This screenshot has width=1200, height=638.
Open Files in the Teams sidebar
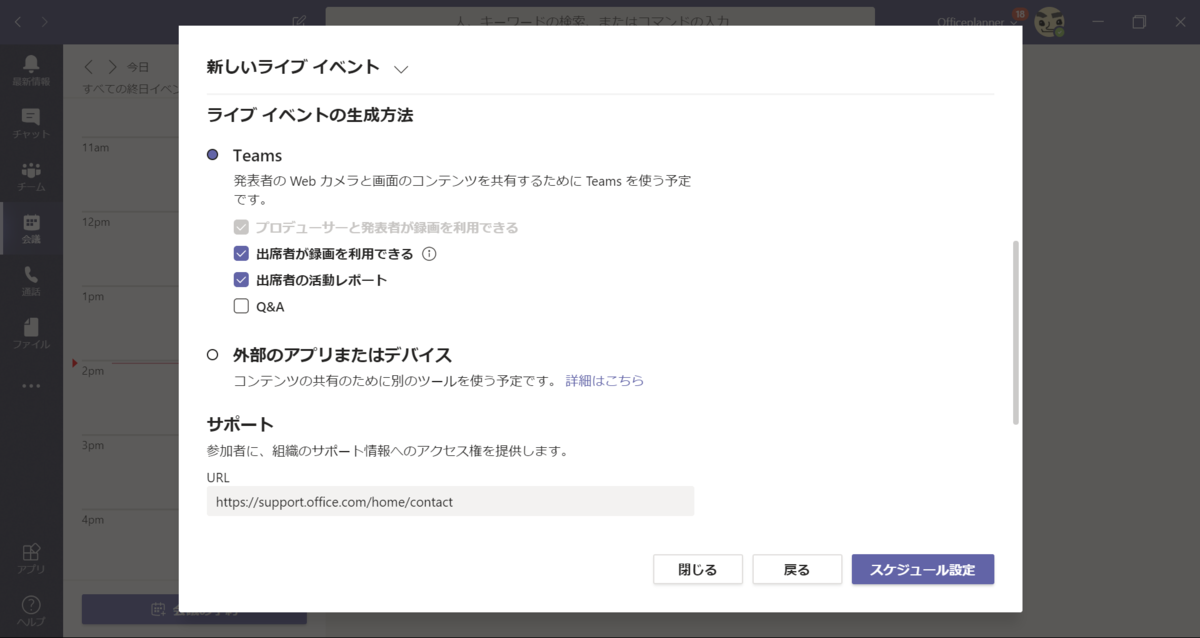(x=31, y=334)
